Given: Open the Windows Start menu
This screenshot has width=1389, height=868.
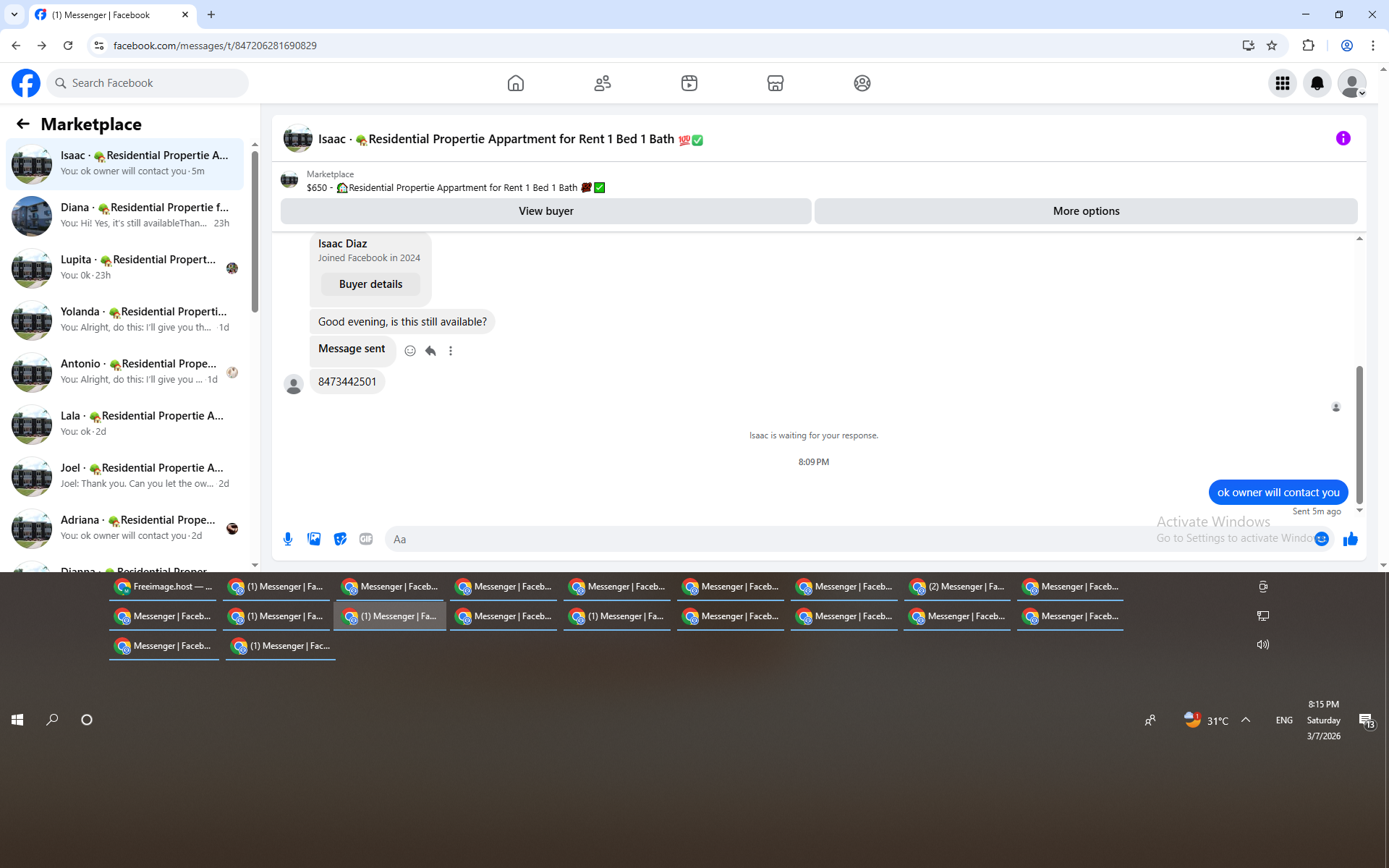Looking at the screenshot, I should pos(17,720).
